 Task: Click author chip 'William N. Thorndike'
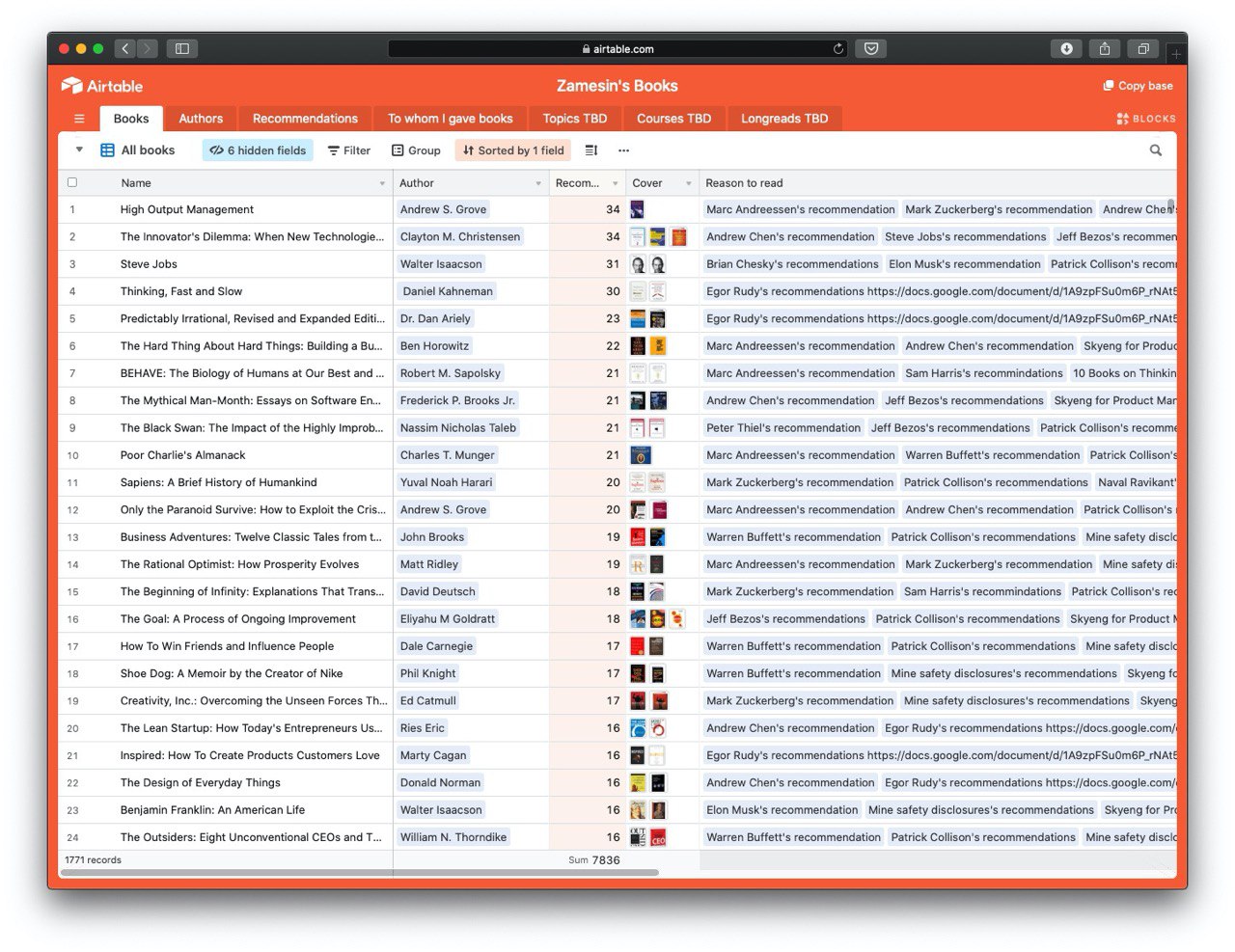pyautogui.click(x=453, y=837)
